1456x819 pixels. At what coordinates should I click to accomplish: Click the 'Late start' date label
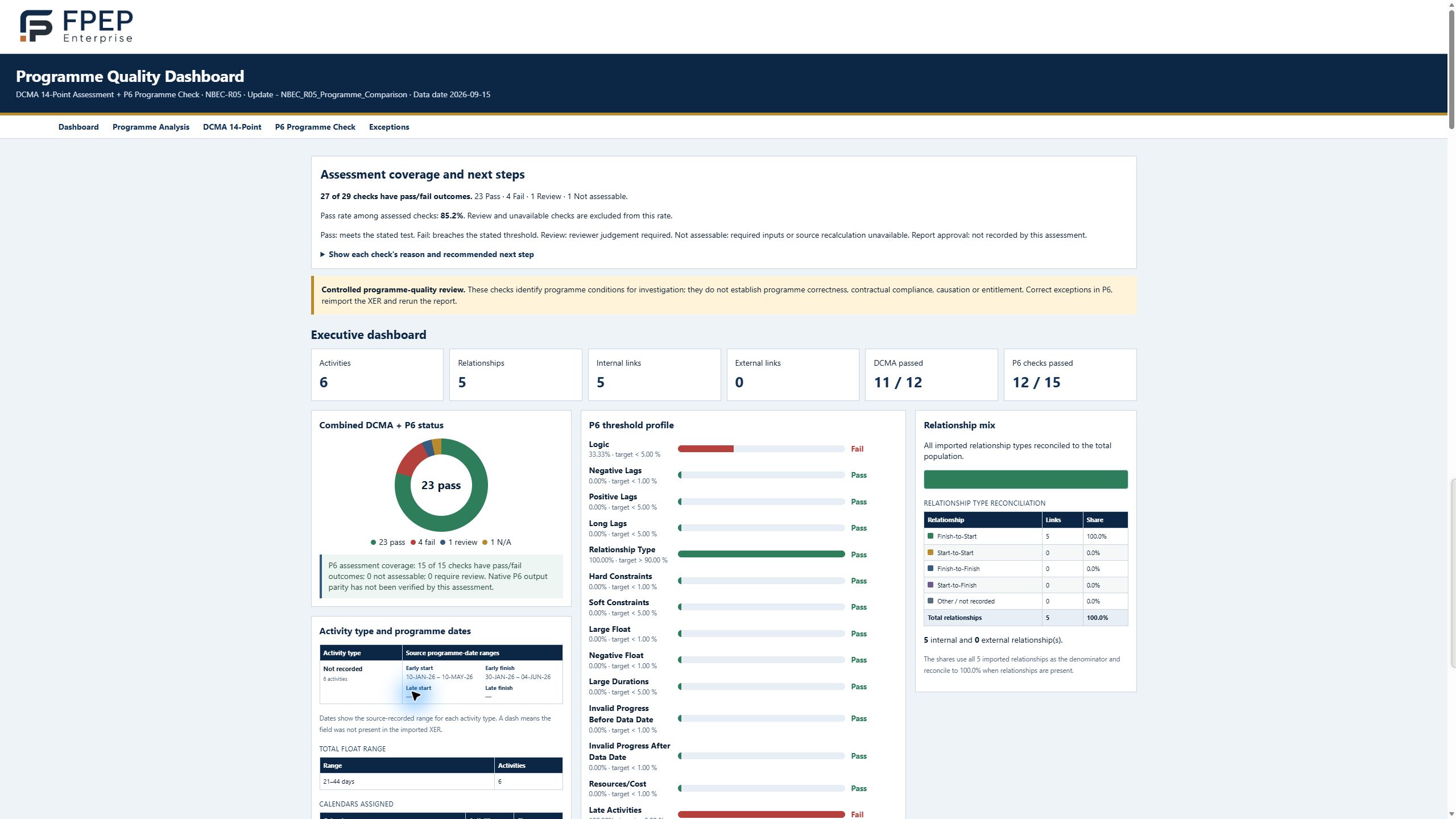tap(419, 688)
